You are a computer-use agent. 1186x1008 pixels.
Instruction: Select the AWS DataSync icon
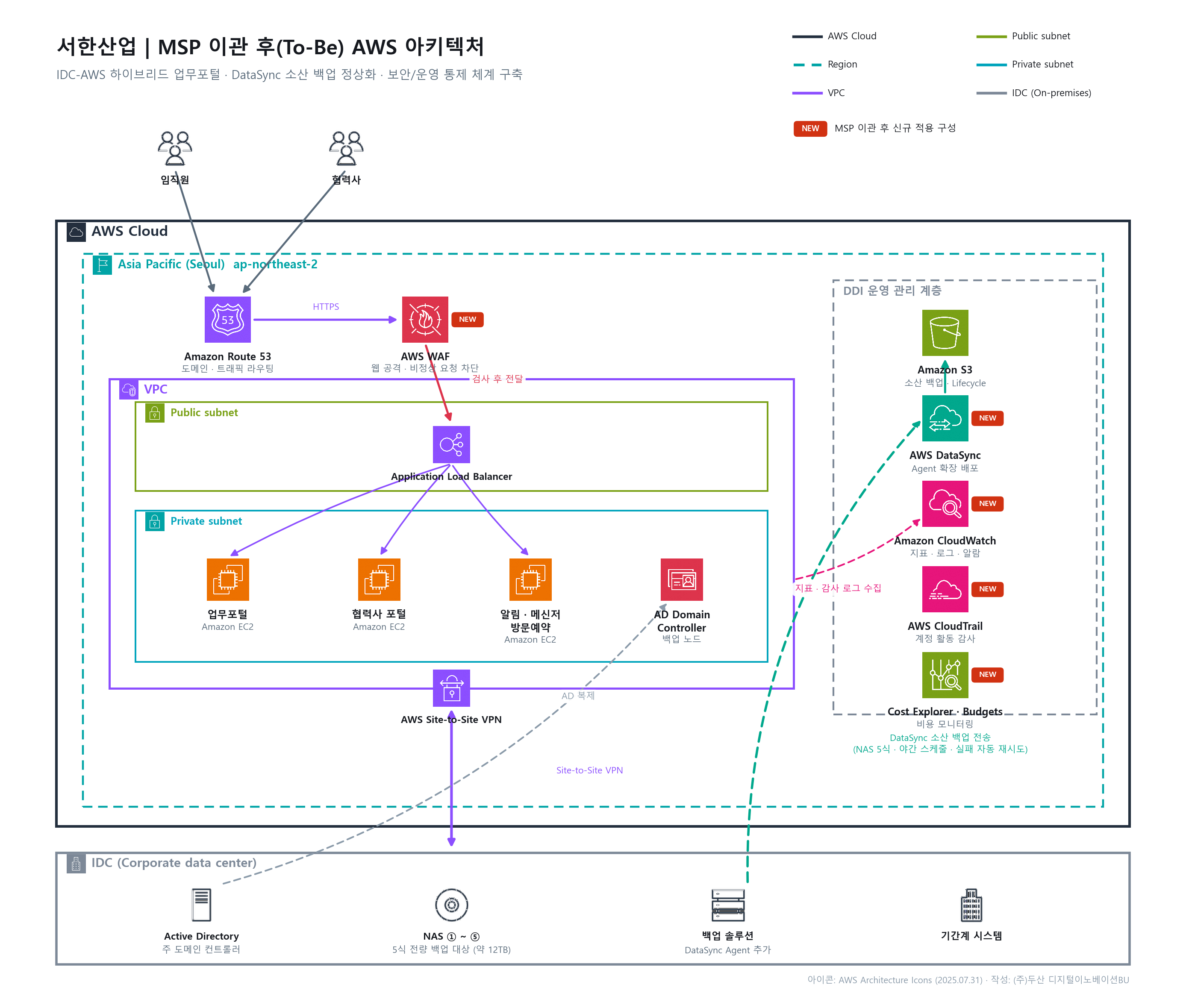coord(945,418)
